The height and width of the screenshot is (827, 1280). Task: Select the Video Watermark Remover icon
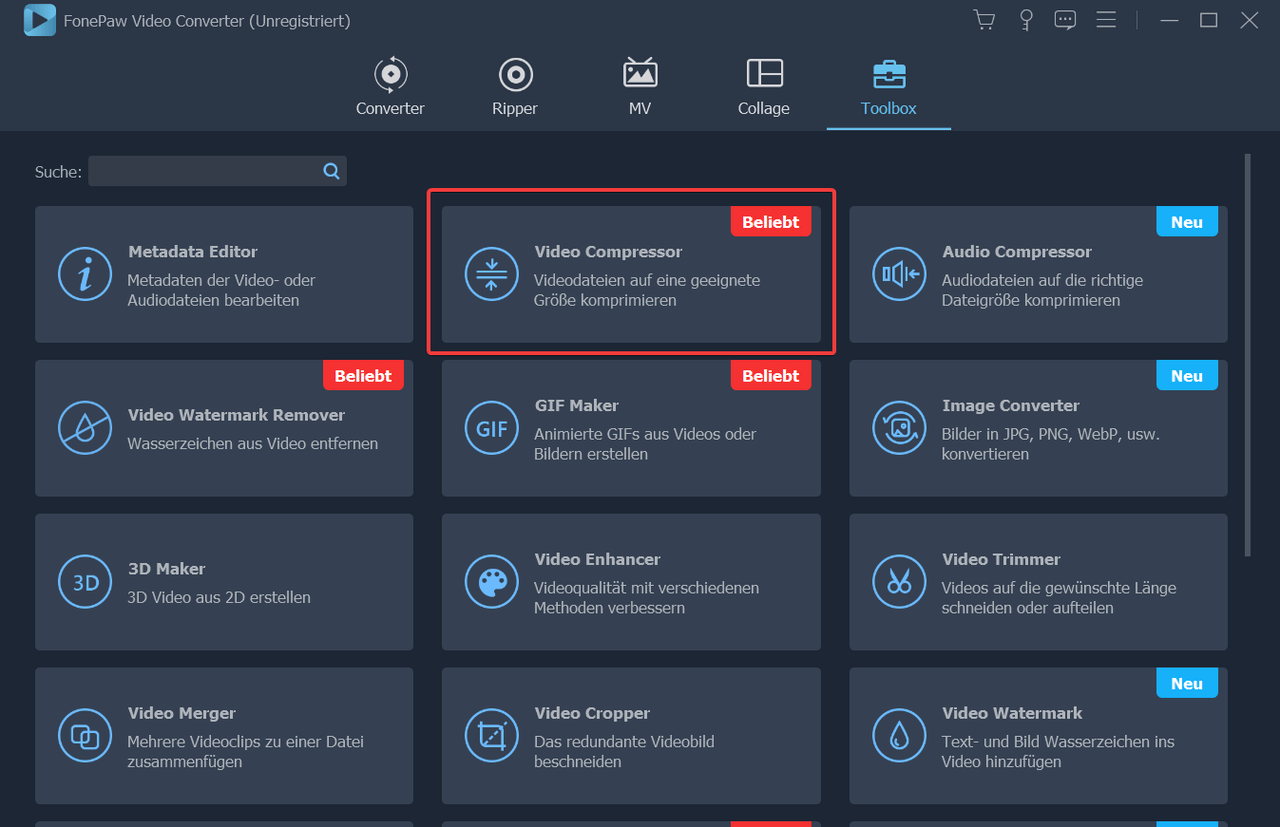(x=85, y=428)
